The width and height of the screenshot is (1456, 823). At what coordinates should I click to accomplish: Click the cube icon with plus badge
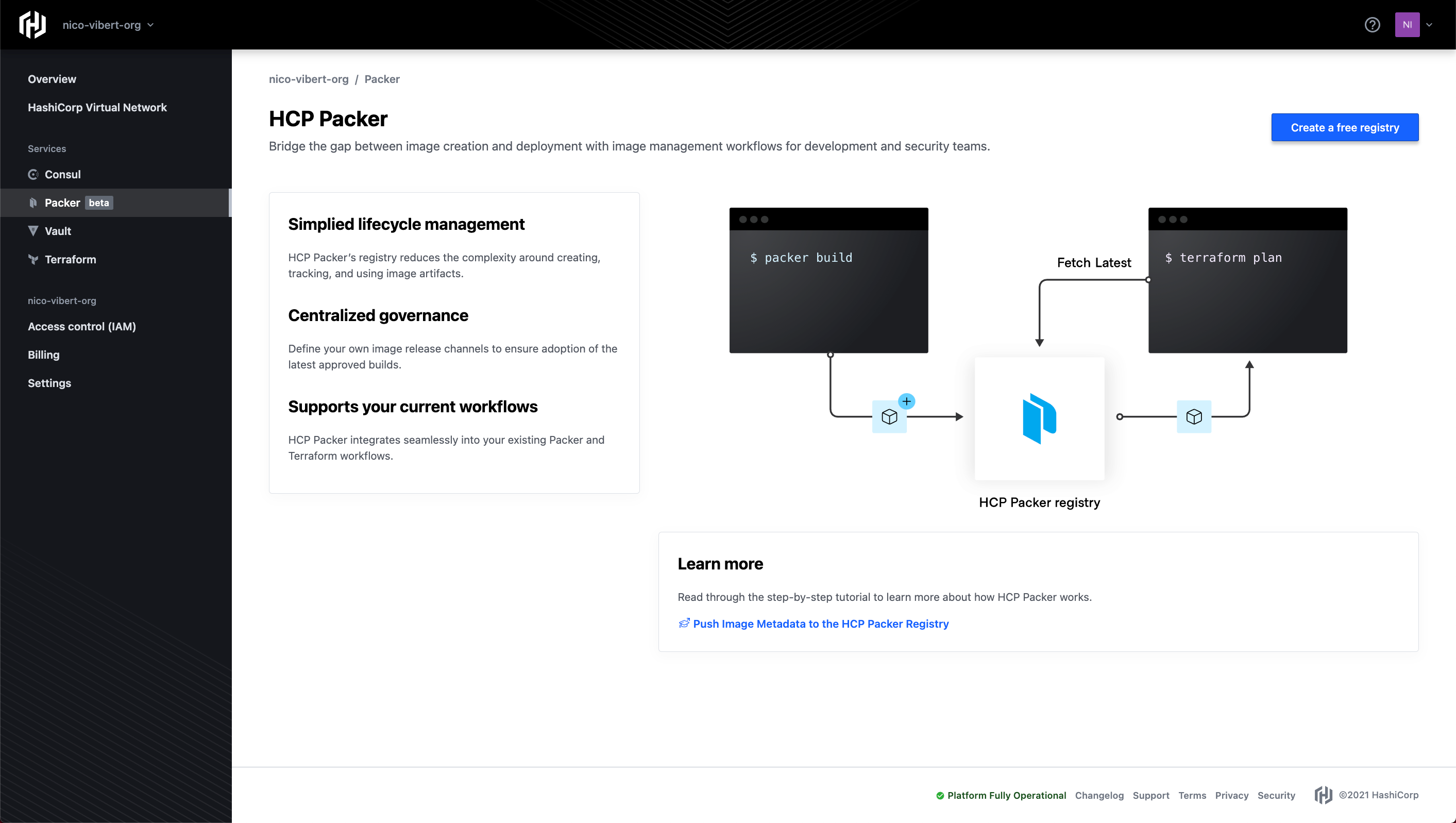coord(890,416)
